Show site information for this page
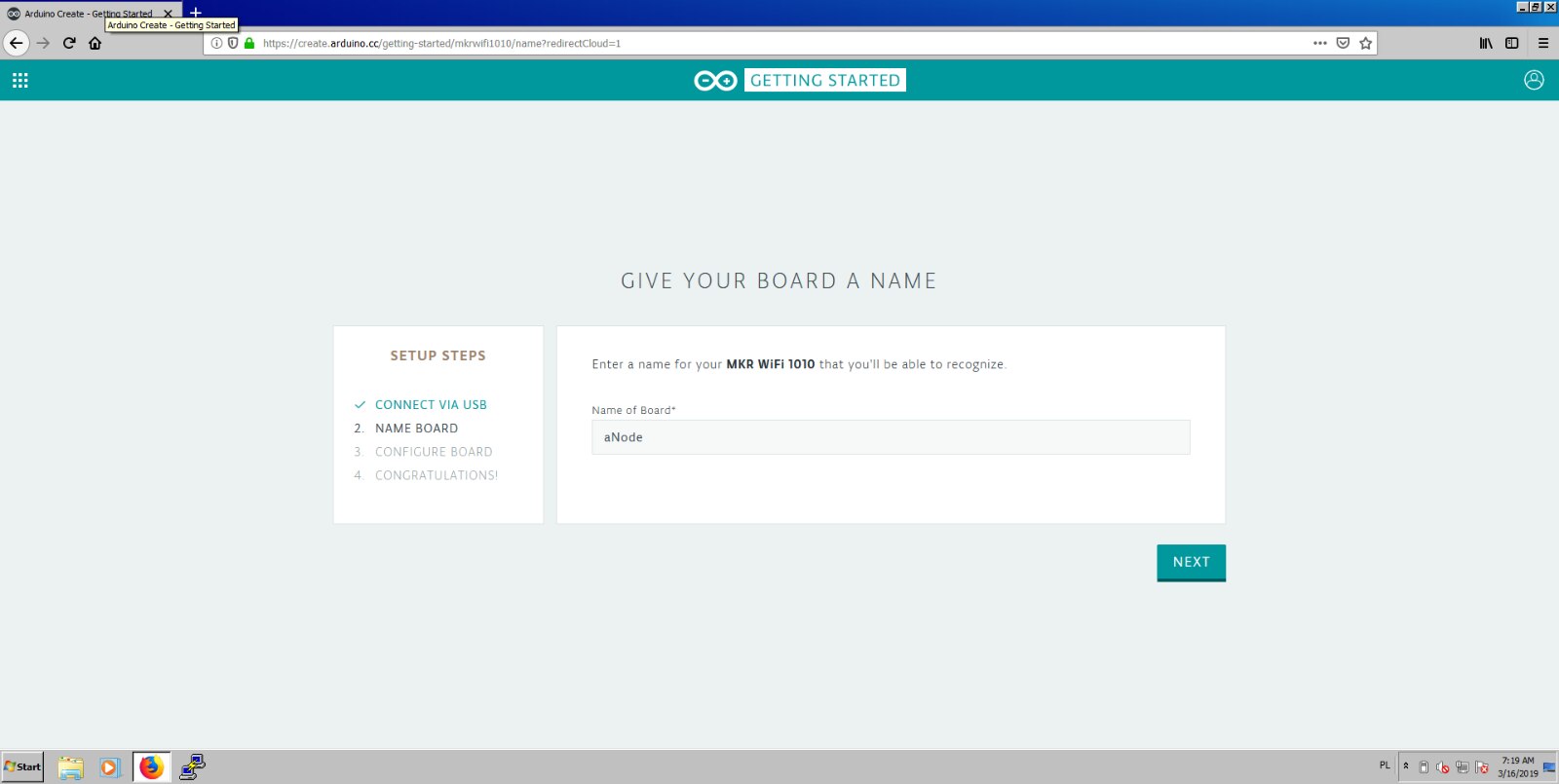Image resolution: width=1559 pixels, height=784 pixels. 217,43
